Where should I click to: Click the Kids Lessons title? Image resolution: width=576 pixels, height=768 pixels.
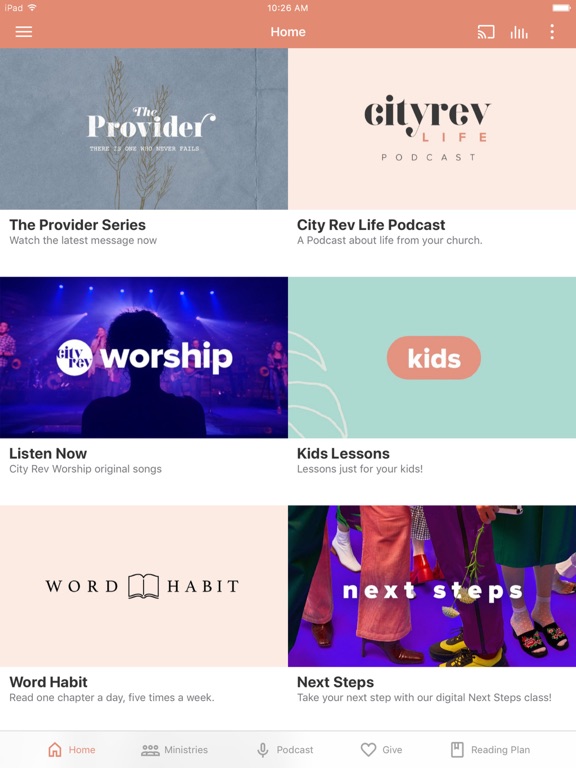click(343, 454)
